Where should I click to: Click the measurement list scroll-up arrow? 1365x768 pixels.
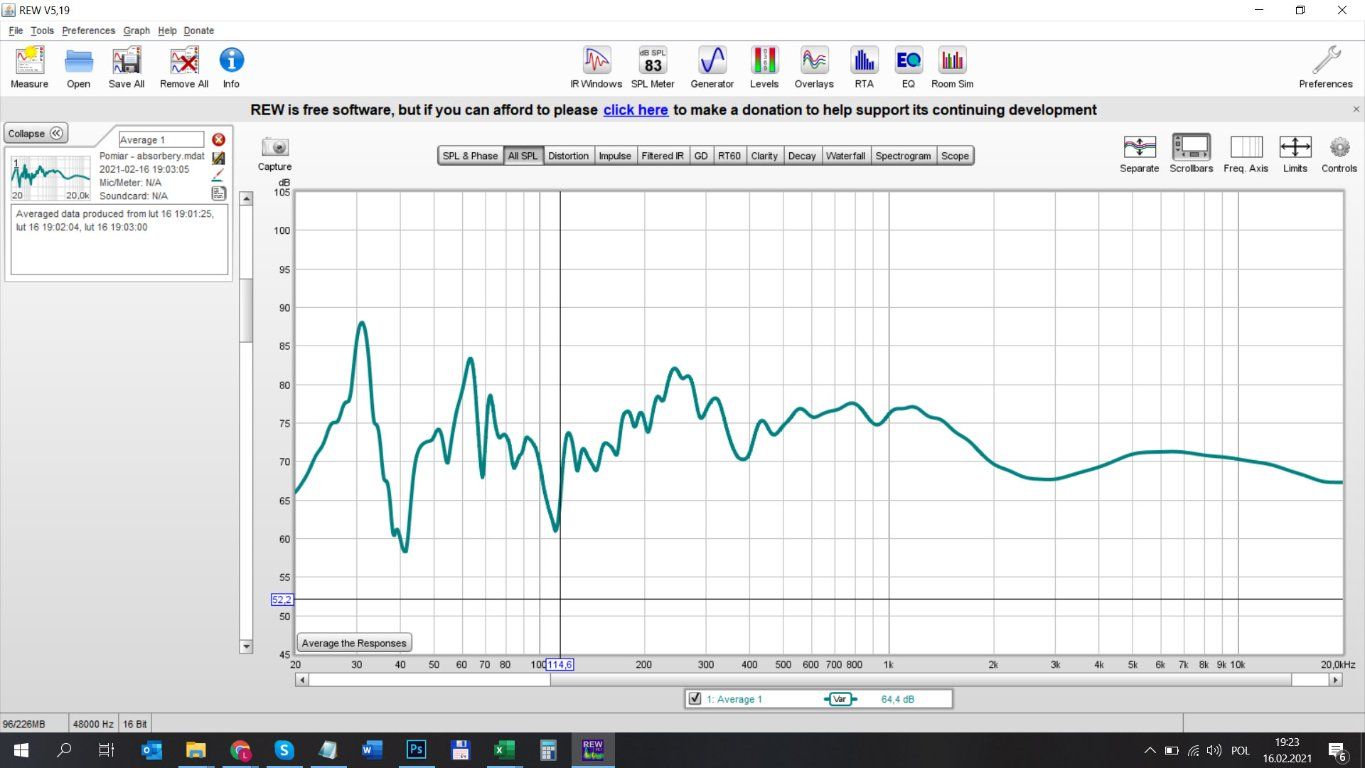247,198
